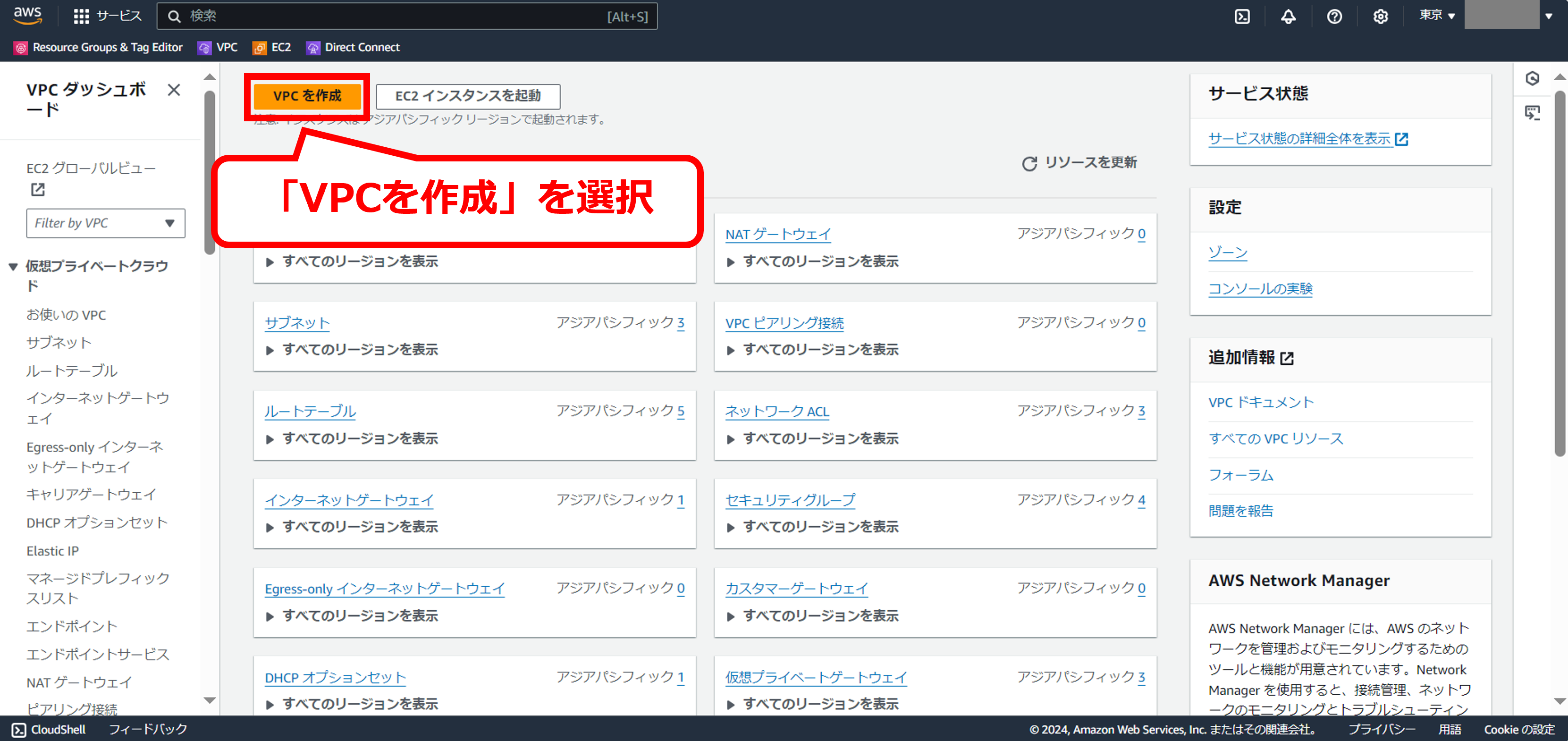Collapse the 仮想プライベートクラウド section
1568x741 pixels.
[x=13, y=267]
